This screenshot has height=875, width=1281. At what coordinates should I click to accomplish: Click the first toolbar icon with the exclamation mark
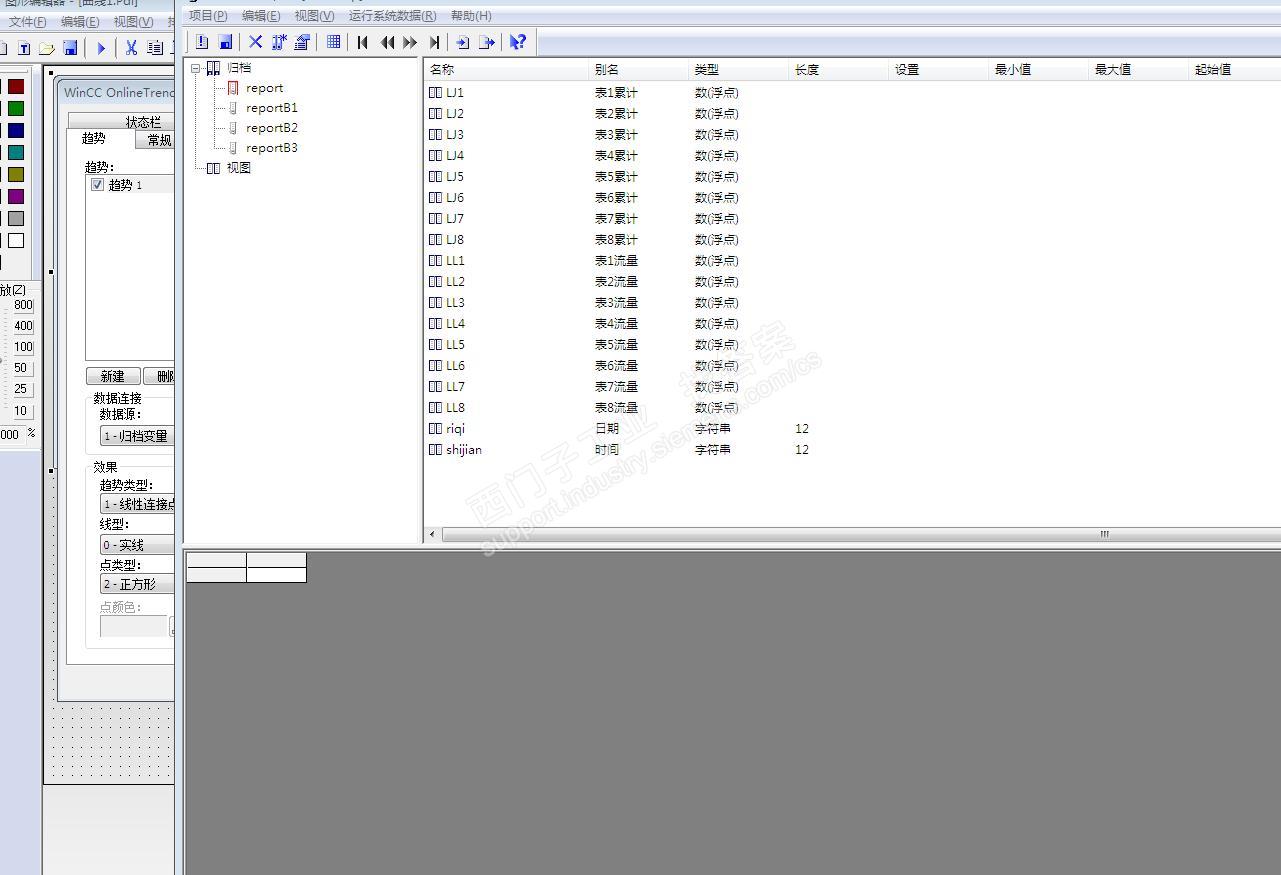coord(202,42)
